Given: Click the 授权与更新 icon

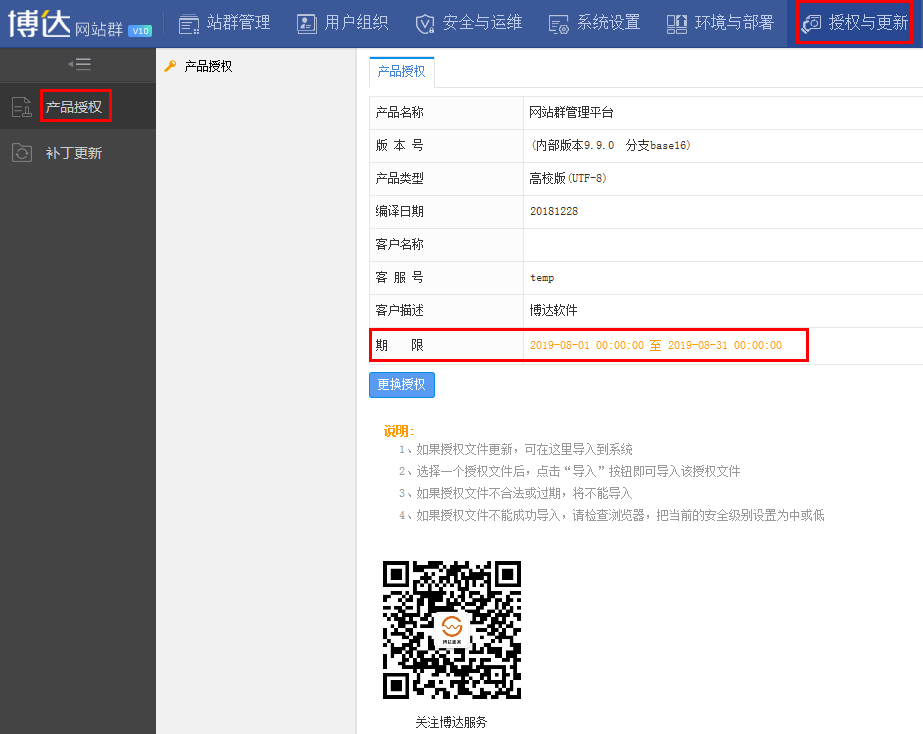Looking at the screenshot, I should coord(812,23).
